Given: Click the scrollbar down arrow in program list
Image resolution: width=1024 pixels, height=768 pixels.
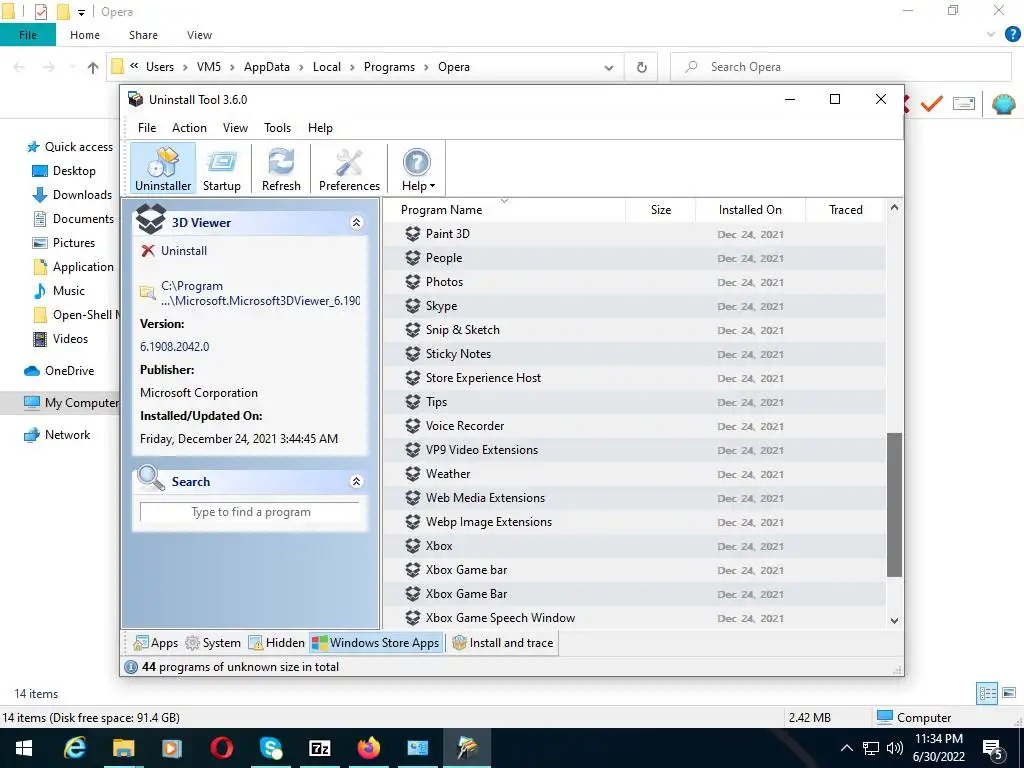Looking at the screenshot, I should [x=894, y=620].
